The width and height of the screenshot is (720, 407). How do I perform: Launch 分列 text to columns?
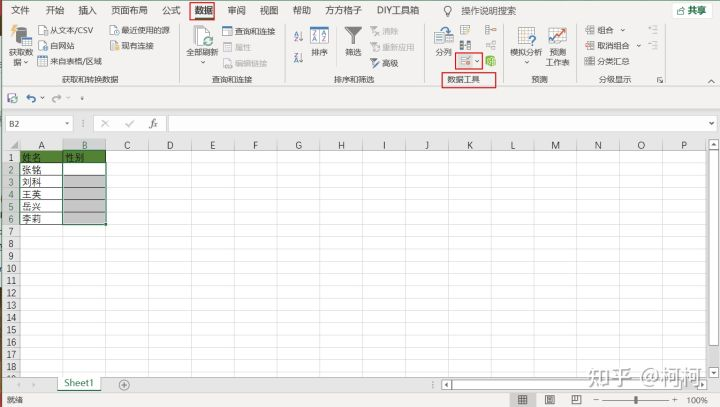click(443, 42)
